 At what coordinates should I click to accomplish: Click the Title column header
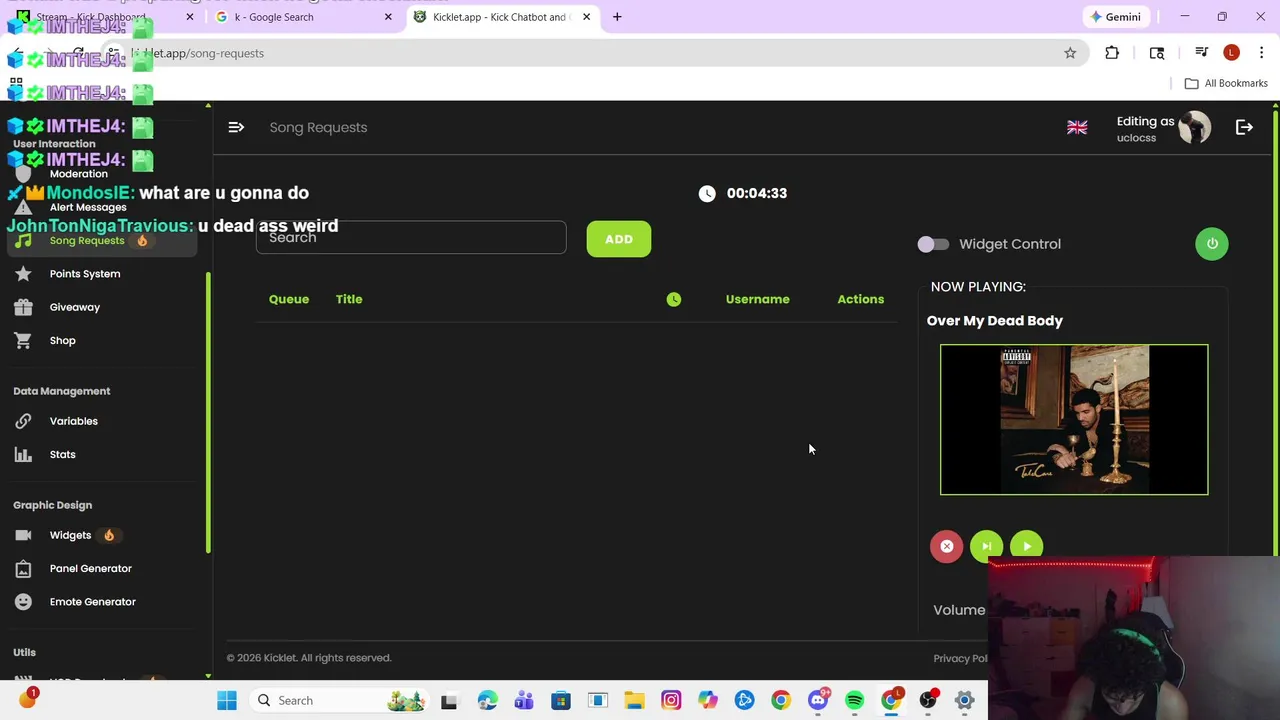[349, 299]
